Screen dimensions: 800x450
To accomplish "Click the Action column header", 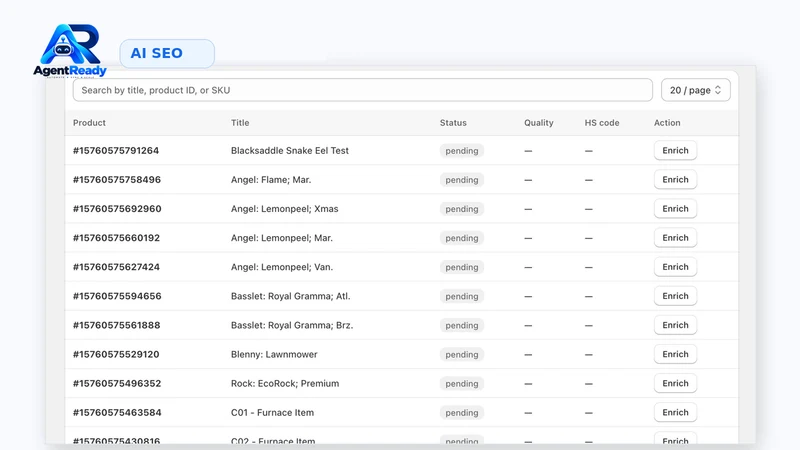I will [667, 122].
